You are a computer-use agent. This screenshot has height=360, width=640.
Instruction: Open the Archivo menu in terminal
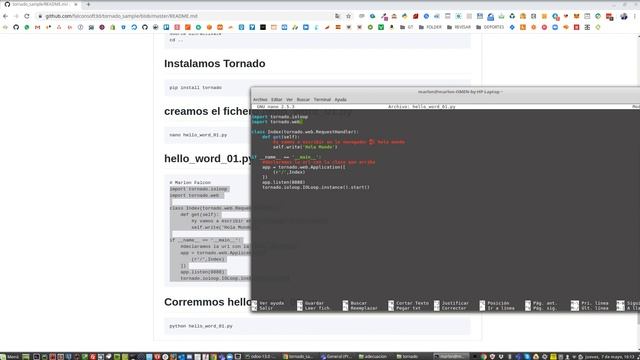260,100
